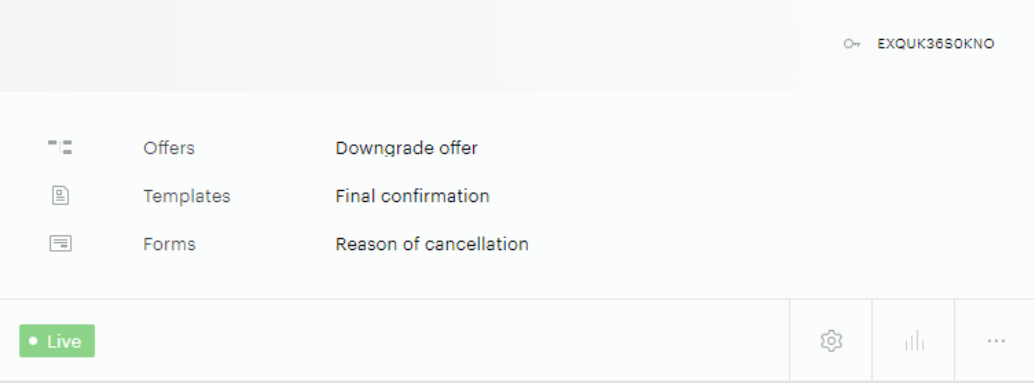Click the Forms card icon
This screenshot has width=1034, height=383.
tap(61, 244)
